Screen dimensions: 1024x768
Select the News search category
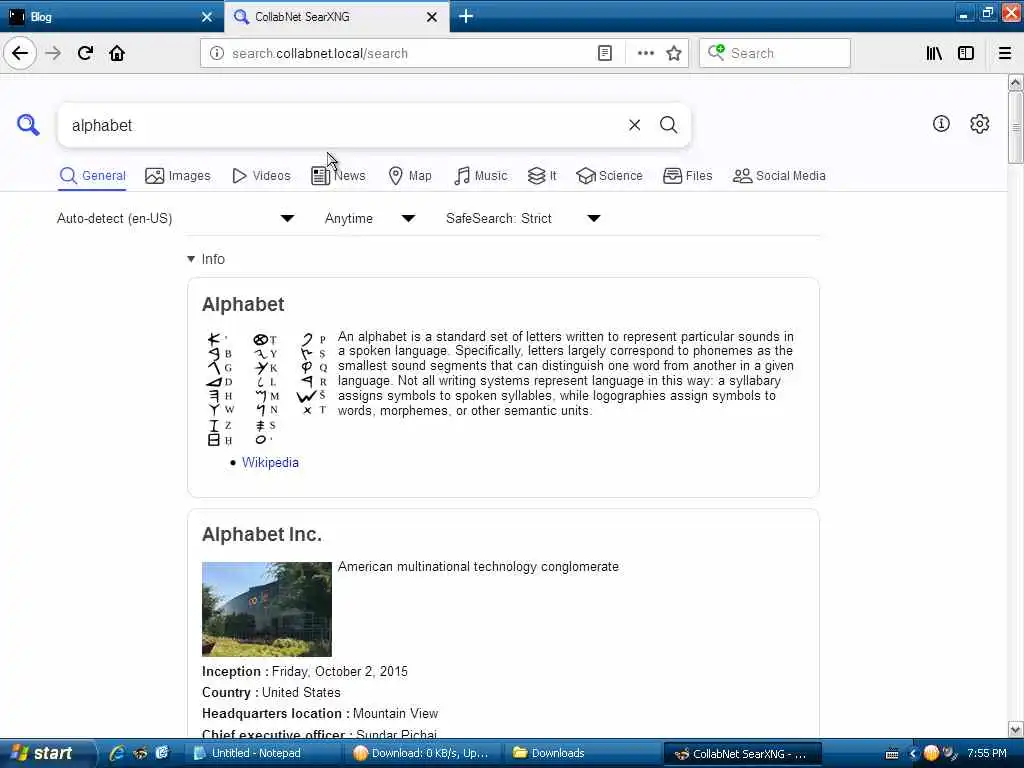click(338, 176)
